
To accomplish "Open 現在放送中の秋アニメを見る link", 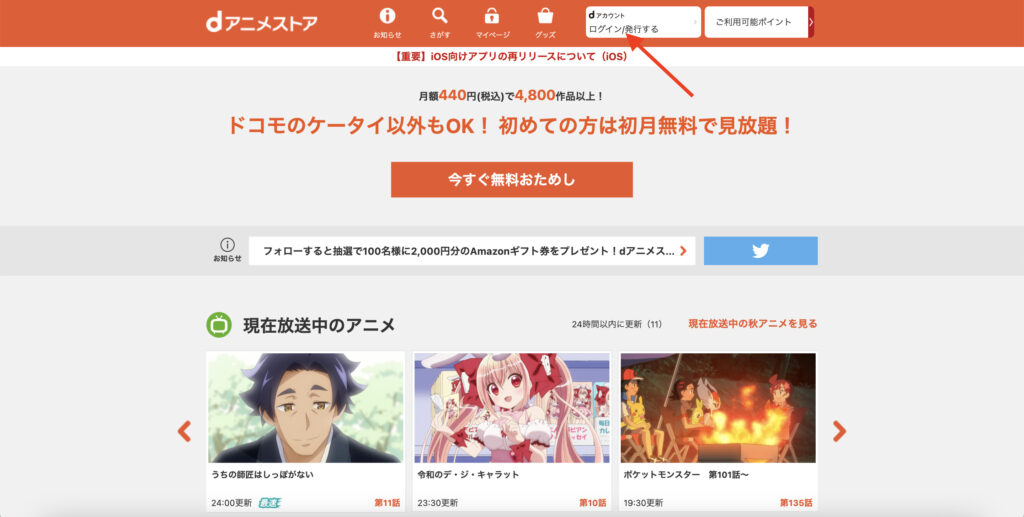I will (752, 324).
